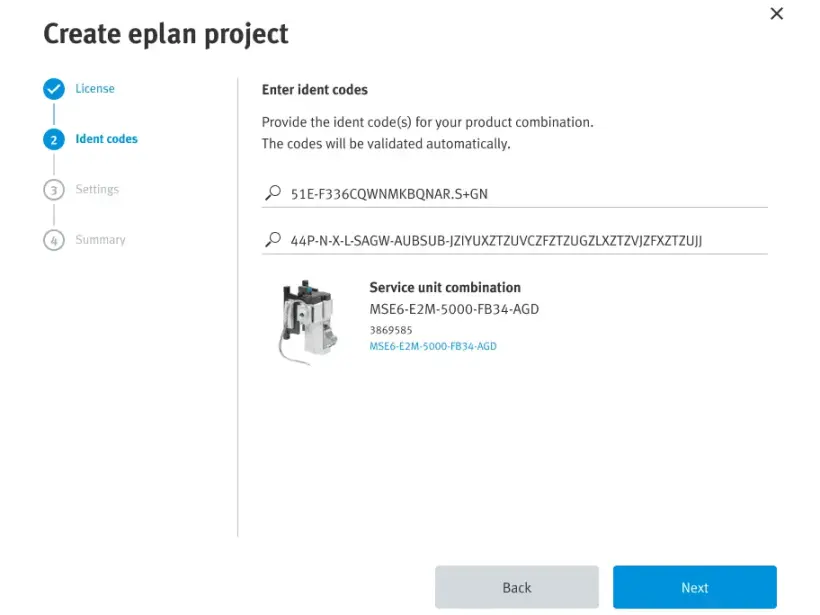
Task: Switch to the License step
Action: (x=95, y=88)
